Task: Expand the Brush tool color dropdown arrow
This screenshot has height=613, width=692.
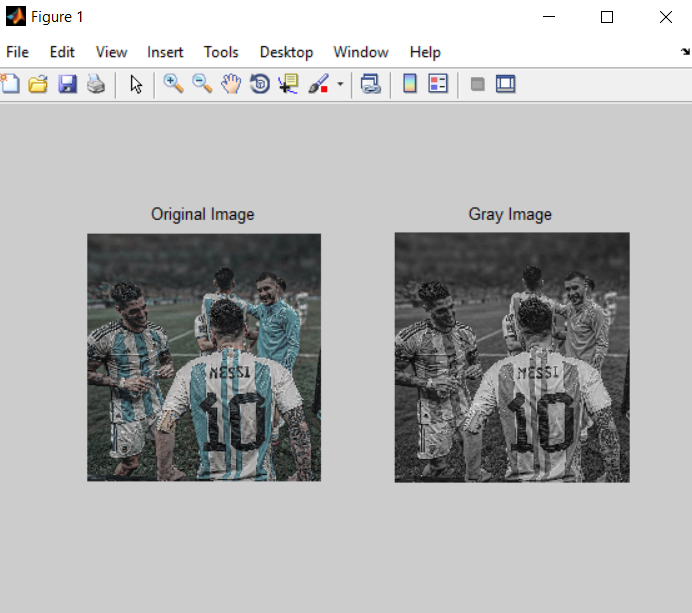Action: [x=340, y=85]
